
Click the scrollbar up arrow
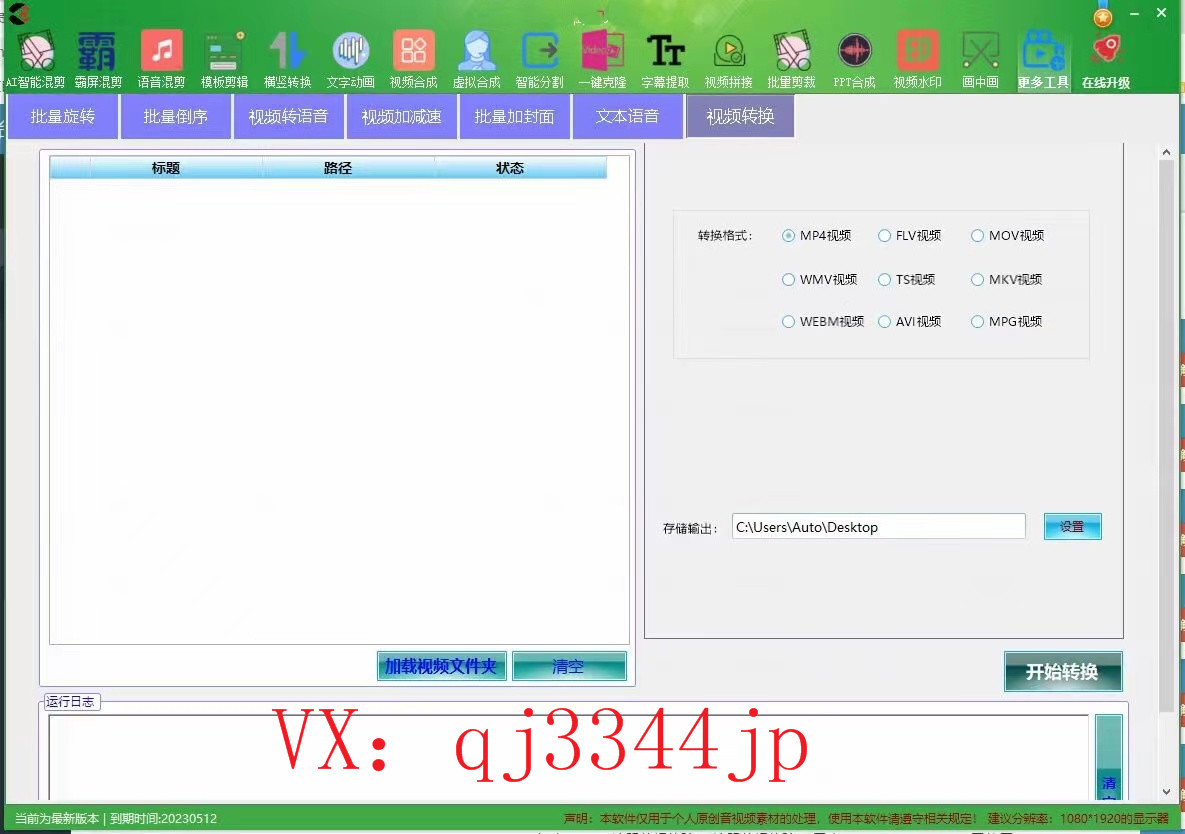pyautogui.click(x=1166, y=153)
